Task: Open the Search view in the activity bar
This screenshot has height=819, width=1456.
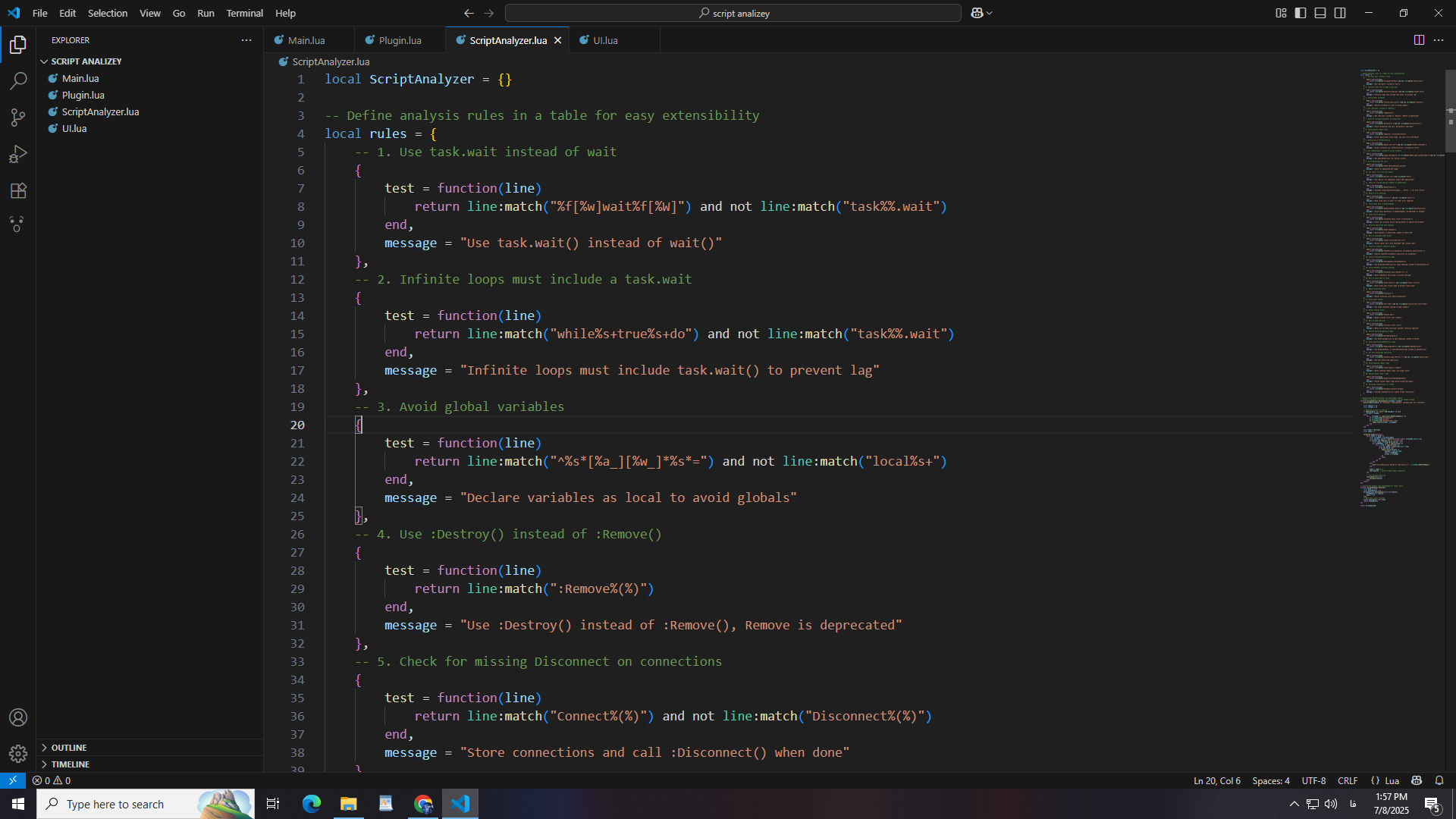Action: pyautogui.click(x=18, y=80)
